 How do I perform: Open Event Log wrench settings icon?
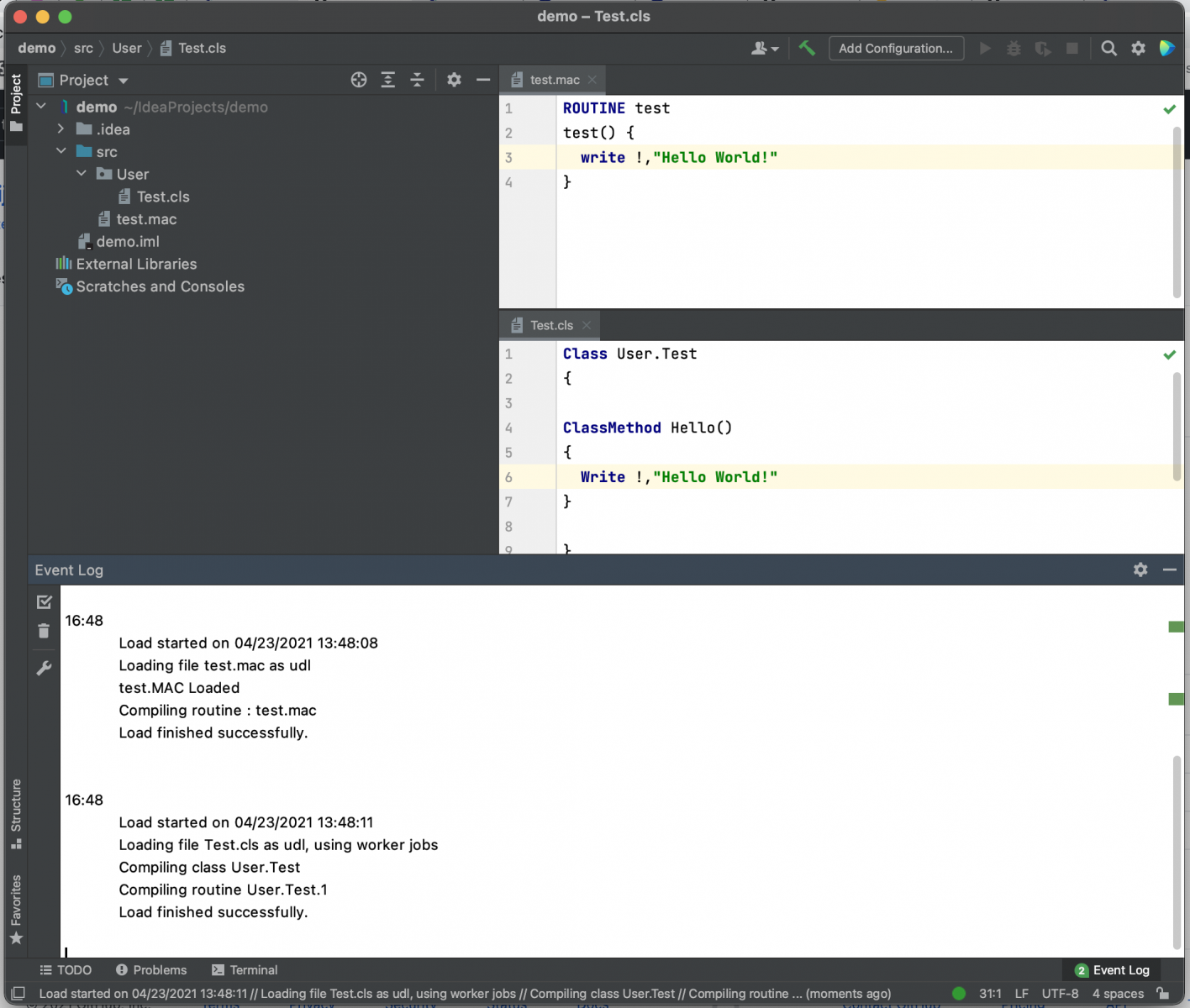(44, 668)
